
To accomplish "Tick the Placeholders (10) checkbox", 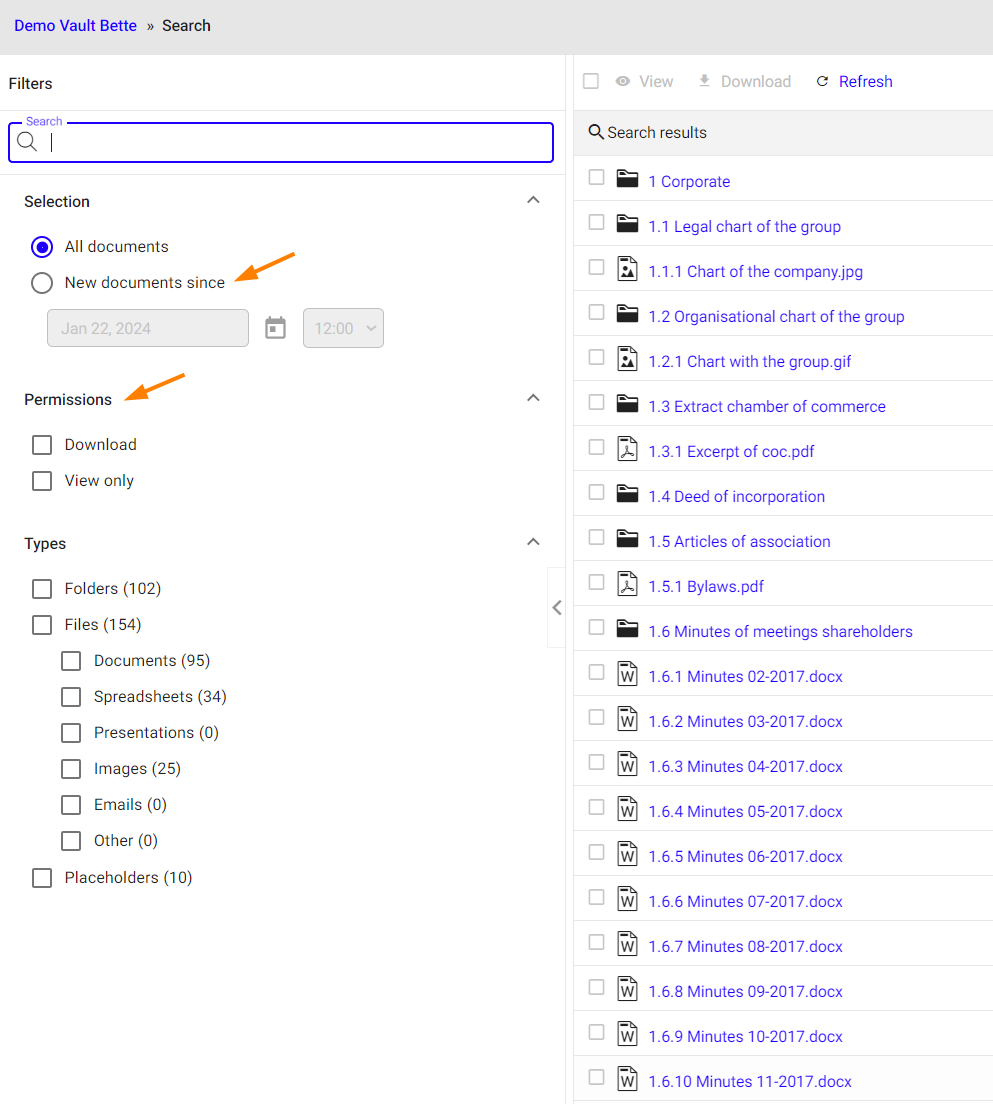I will pyautogui.click(x=42, y=878).
